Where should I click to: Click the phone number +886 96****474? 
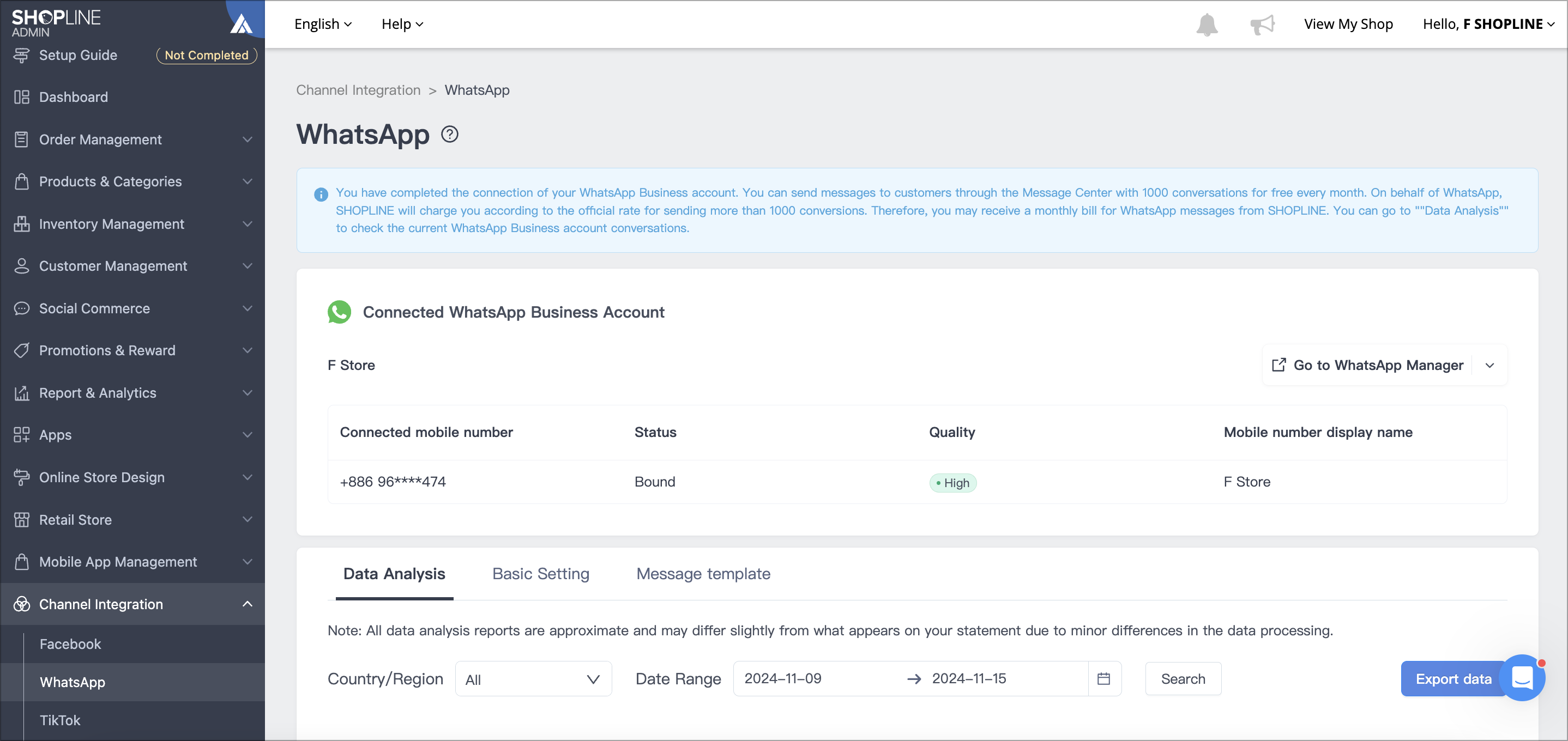tap(393, 482)
